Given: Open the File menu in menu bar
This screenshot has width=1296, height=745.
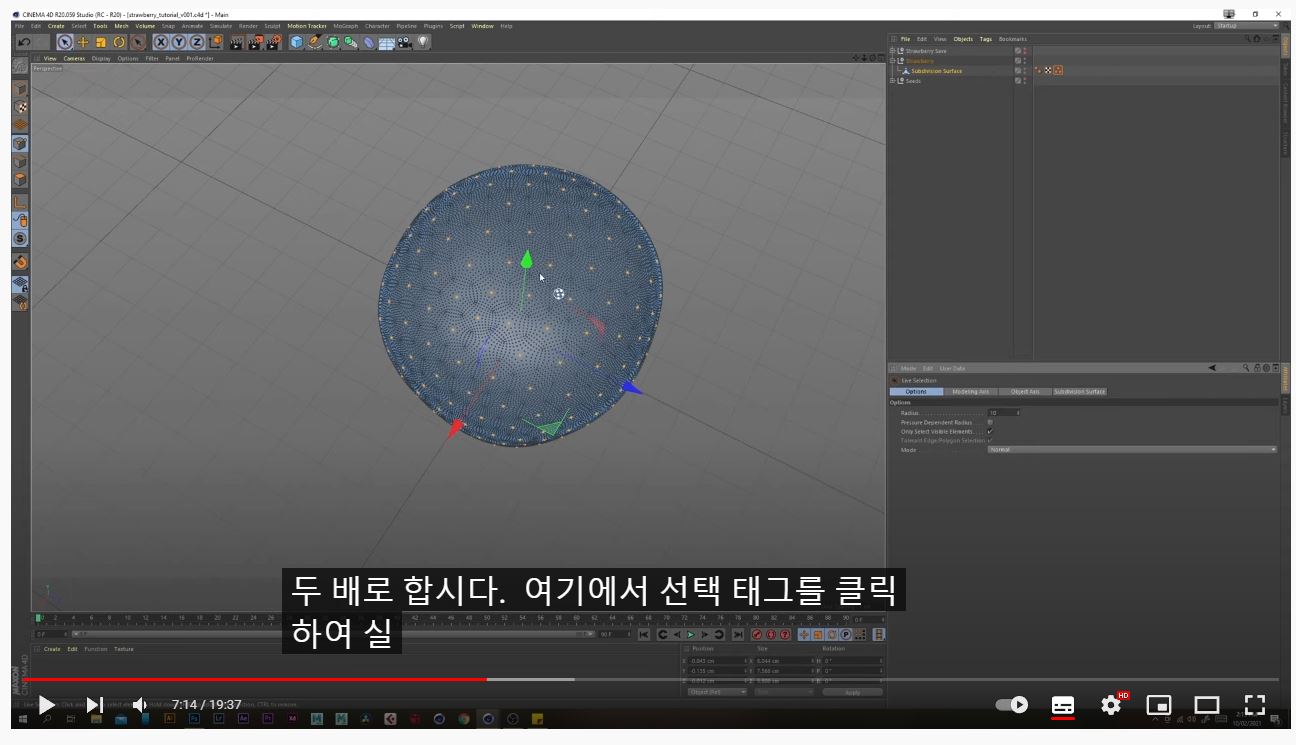Looking at the screenshot, I should (19, 26).
